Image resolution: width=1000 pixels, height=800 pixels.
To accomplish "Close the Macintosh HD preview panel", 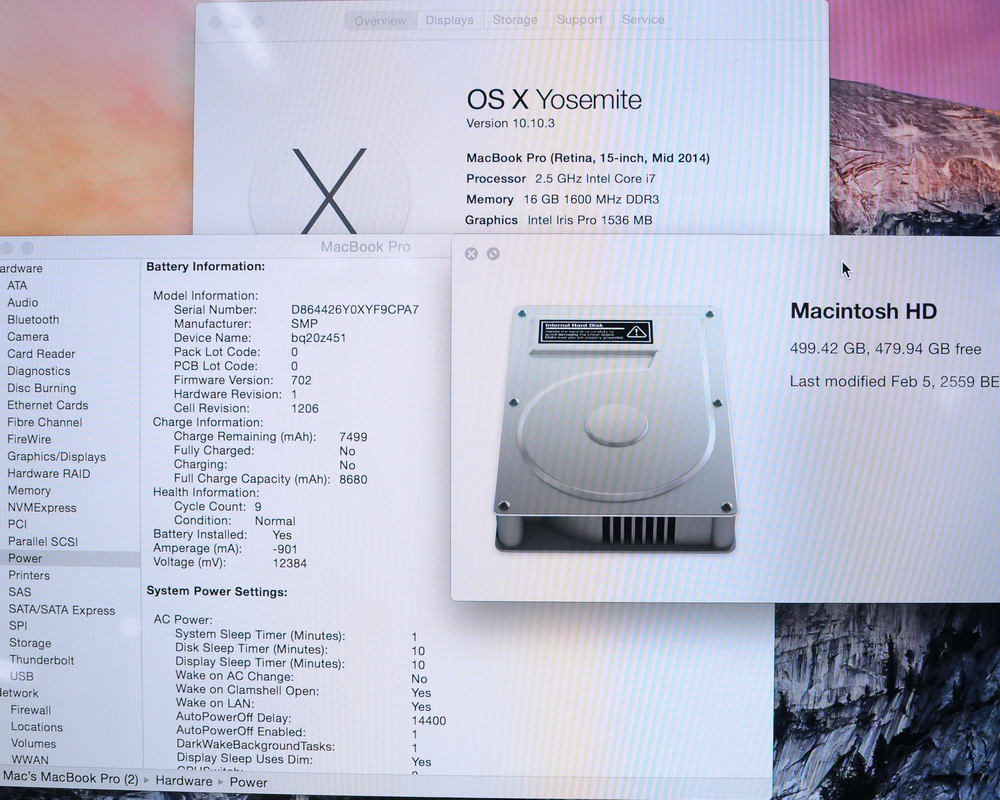I will tap(471, 254).
